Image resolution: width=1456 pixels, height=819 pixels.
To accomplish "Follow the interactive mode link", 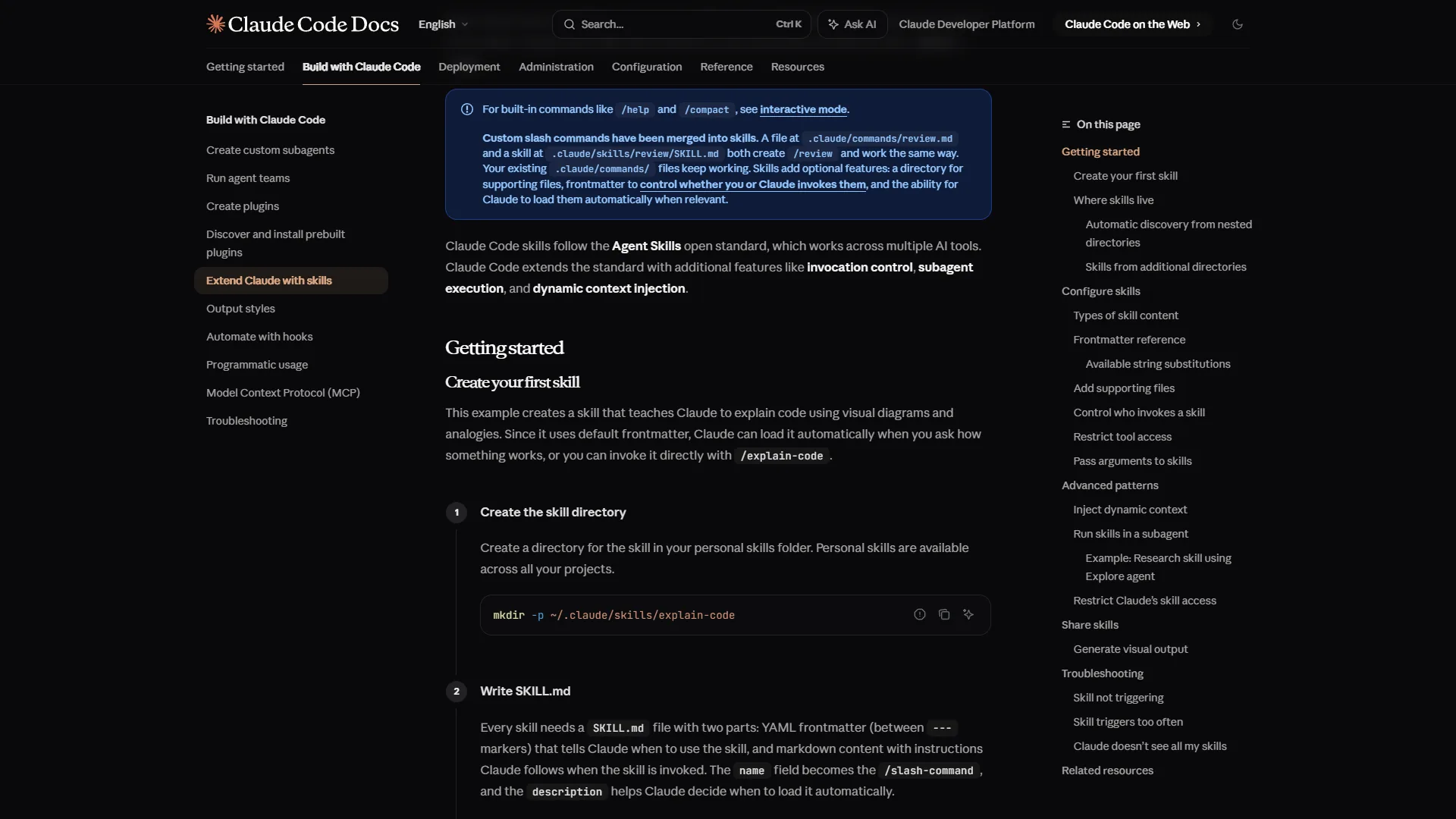I will 803,109.
